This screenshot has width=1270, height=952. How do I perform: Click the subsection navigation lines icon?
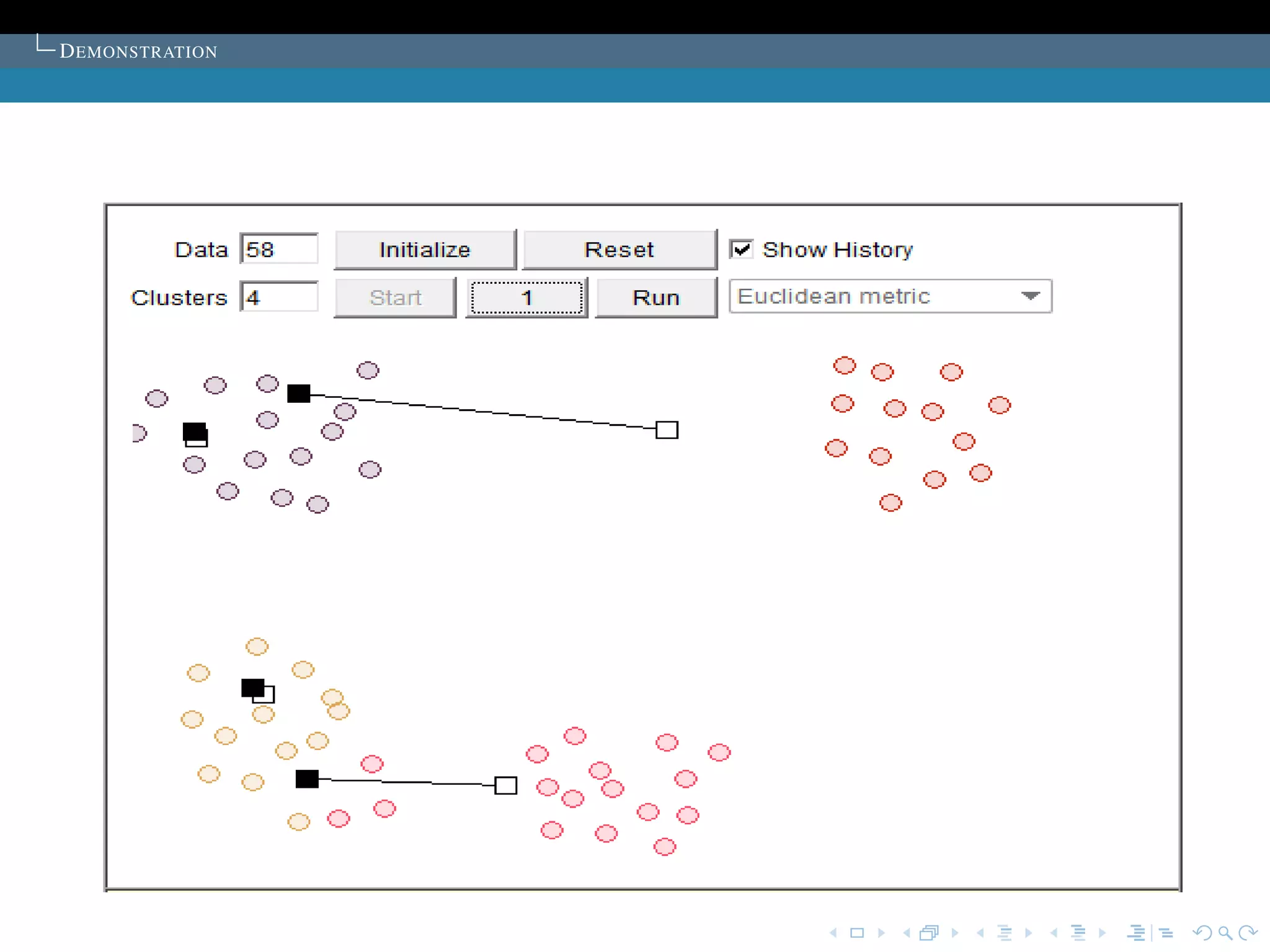(x=1005, y=933)
